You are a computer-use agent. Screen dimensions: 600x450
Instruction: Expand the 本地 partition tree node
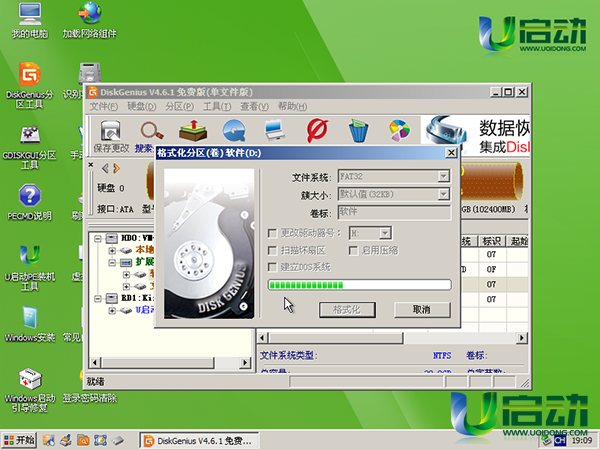coord(112,251)
